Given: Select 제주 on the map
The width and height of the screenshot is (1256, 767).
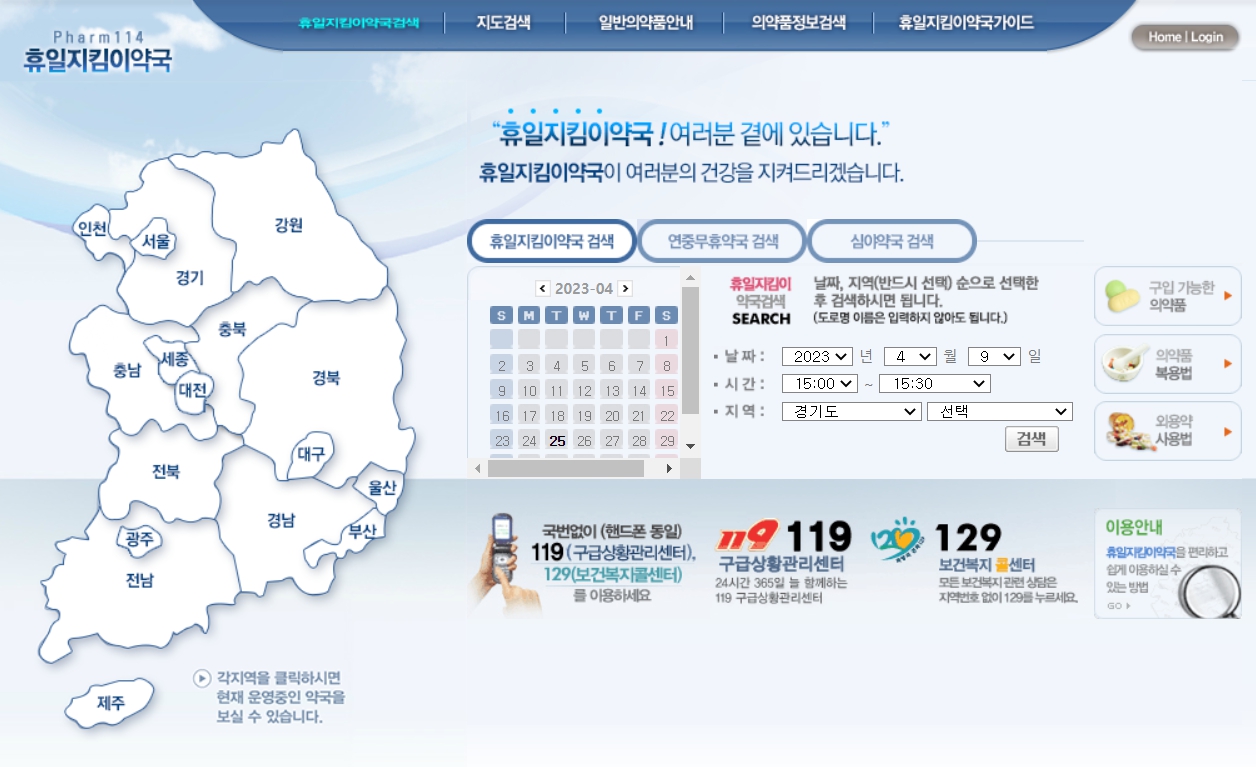Looking at the screenshot, I should [111, 703].
